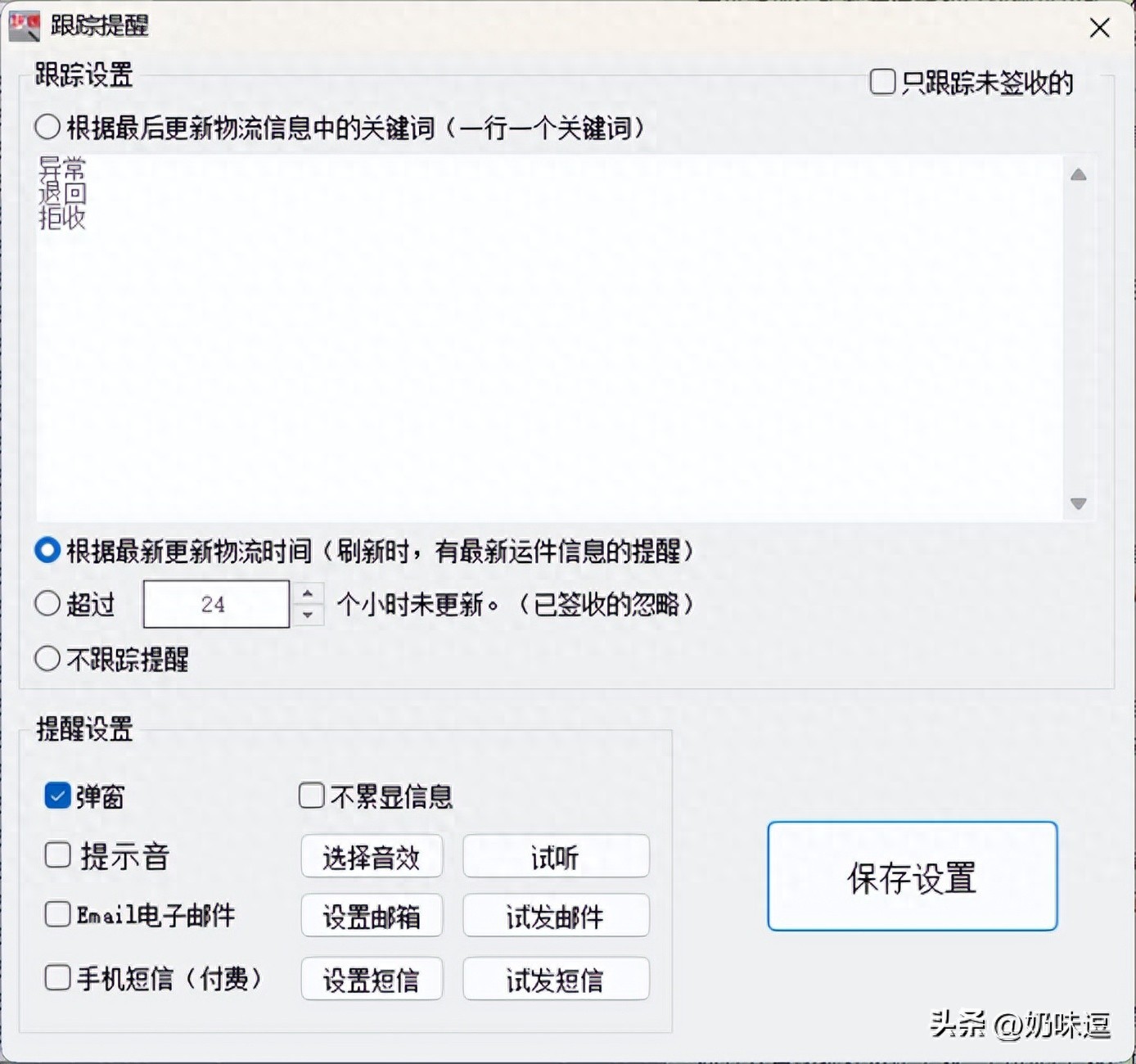This screenshot has height=1064, width=1136.
Task: Click the 退回 keyword line
Action: coord(62,193)
